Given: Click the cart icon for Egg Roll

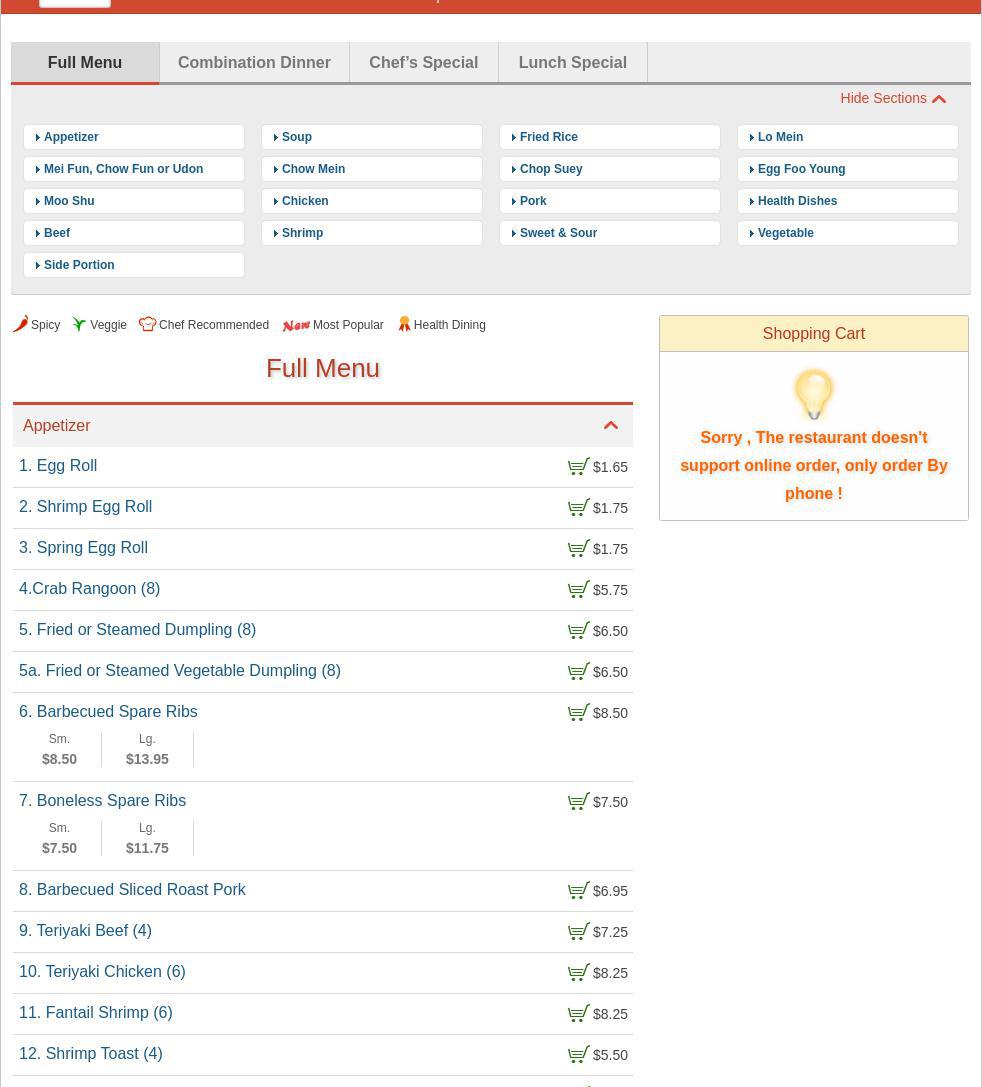Looking at the screenshot, I should [x=578, y=467].
